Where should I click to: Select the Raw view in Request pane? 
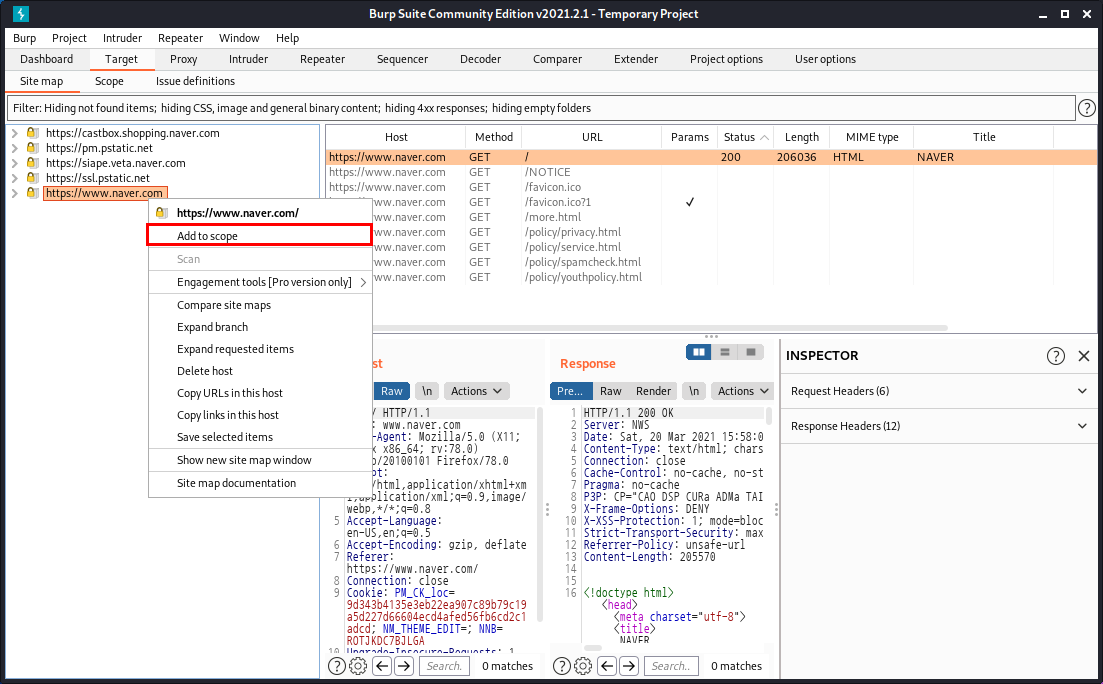[392, 391]
